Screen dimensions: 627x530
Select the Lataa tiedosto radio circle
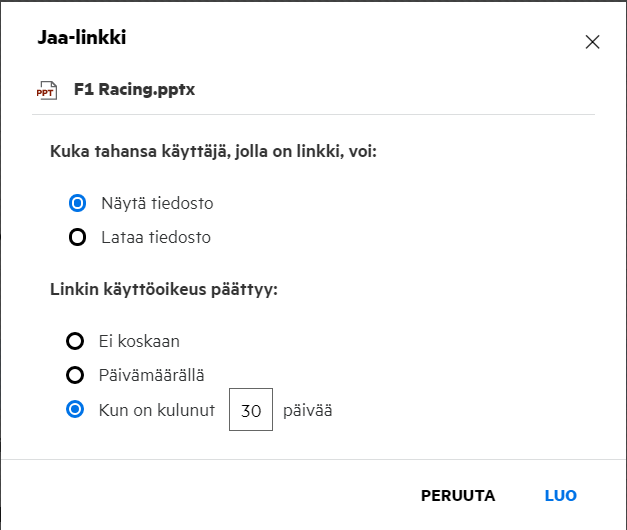click(76, 238)
